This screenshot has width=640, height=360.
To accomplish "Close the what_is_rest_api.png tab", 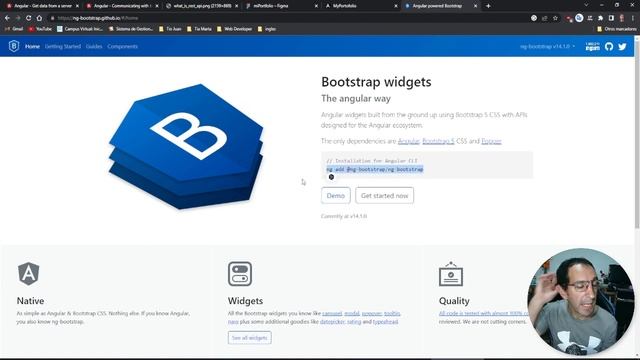I will (x=236, y=6).
